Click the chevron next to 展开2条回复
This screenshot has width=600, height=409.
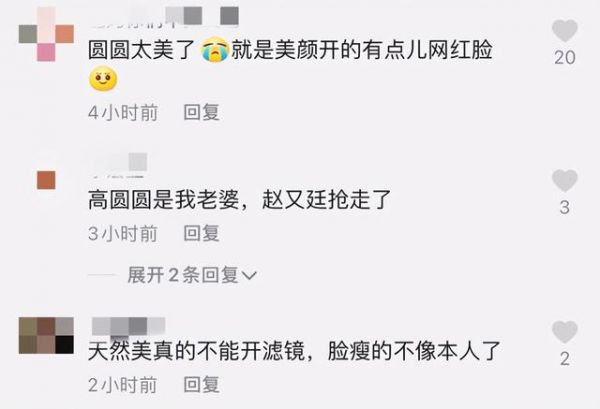tap(249, 275)
